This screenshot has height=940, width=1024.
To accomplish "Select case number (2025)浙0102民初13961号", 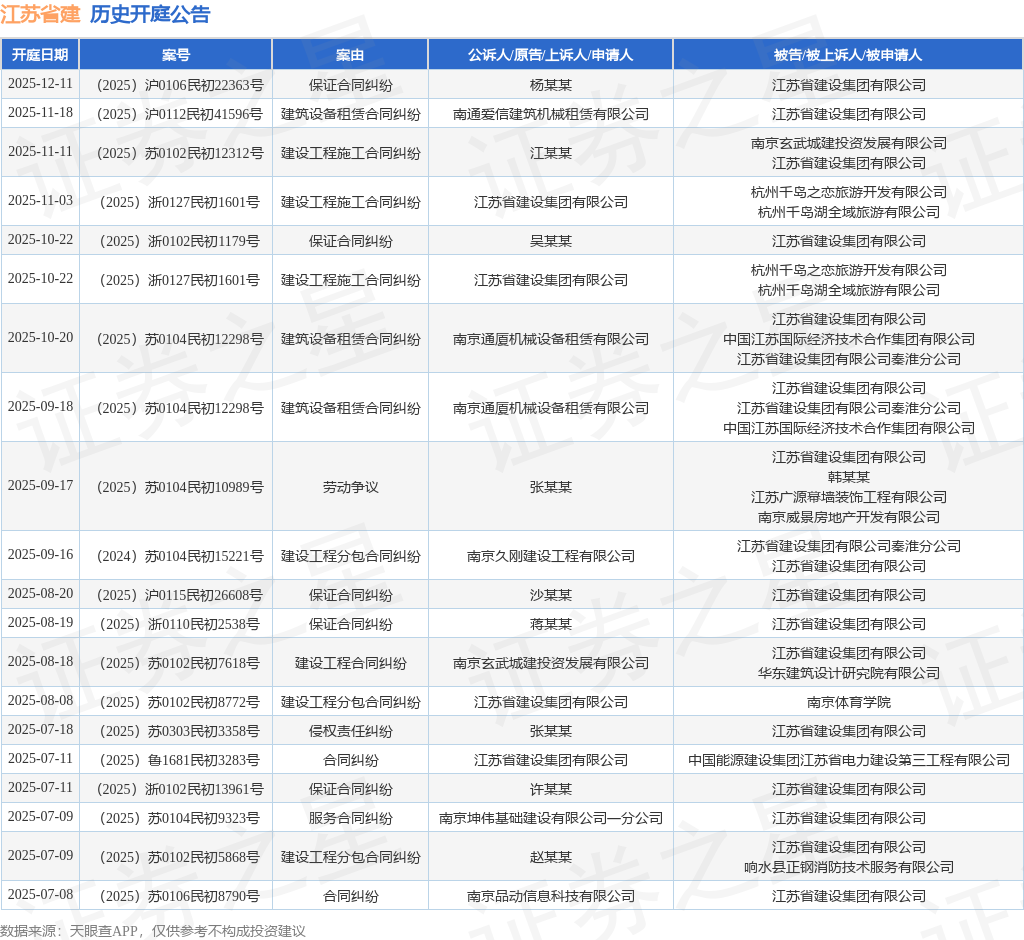I will pyautogui.click(x=180, y=790).
